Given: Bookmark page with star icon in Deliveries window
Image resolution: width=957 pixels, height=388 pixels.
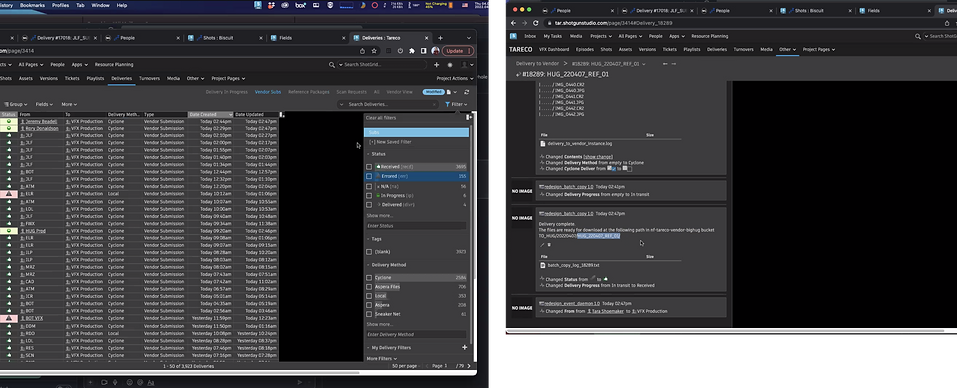Looking at the screenshot, I should (374, 51).
